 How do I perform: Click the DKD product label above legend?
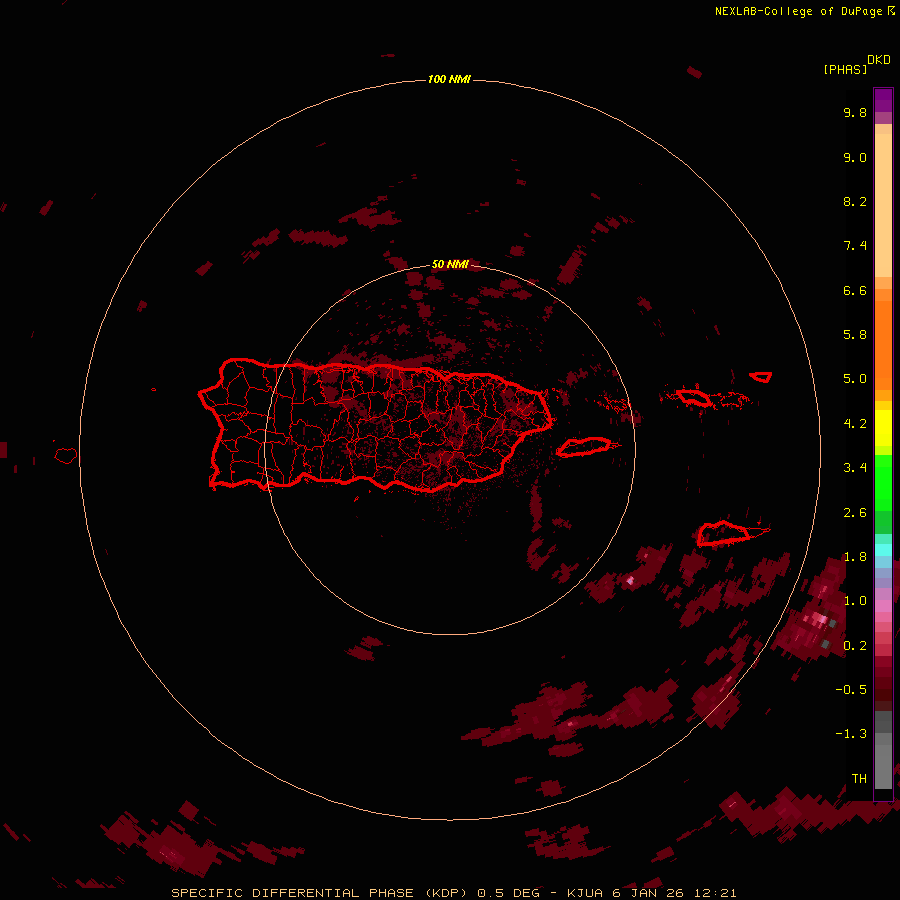pos(879,60)
